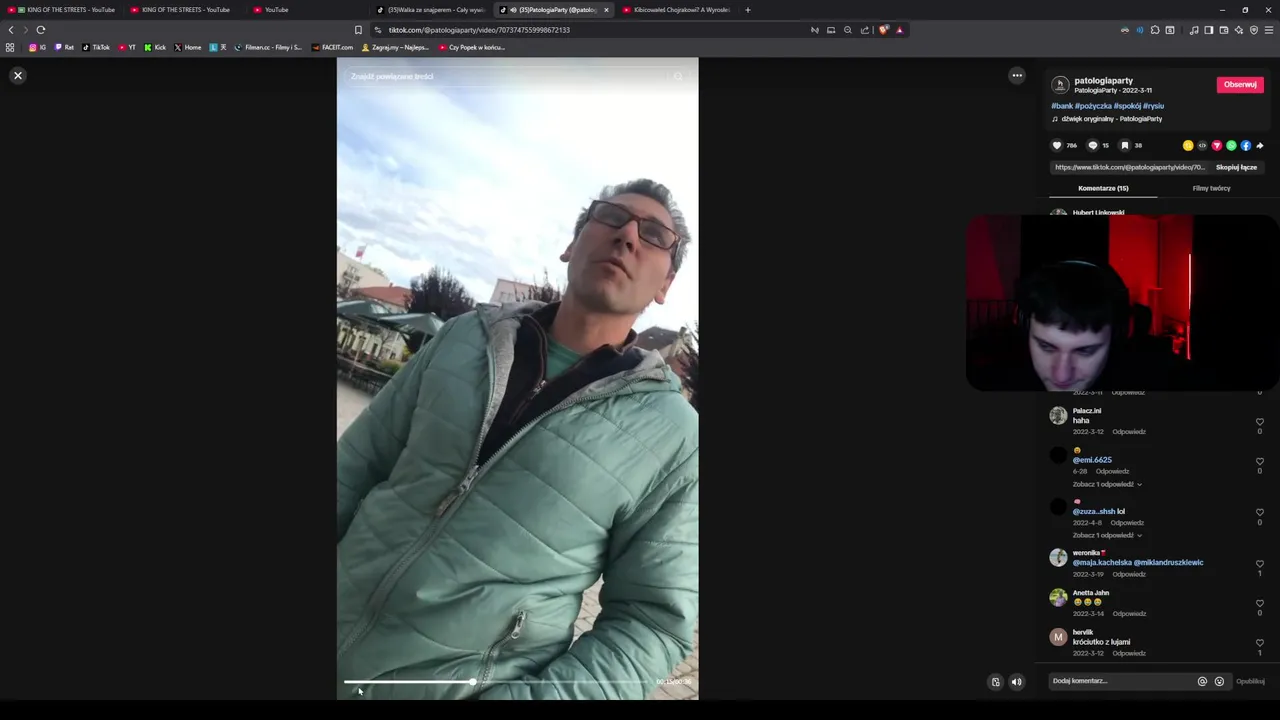Bookmark this page in address bar

358,30
